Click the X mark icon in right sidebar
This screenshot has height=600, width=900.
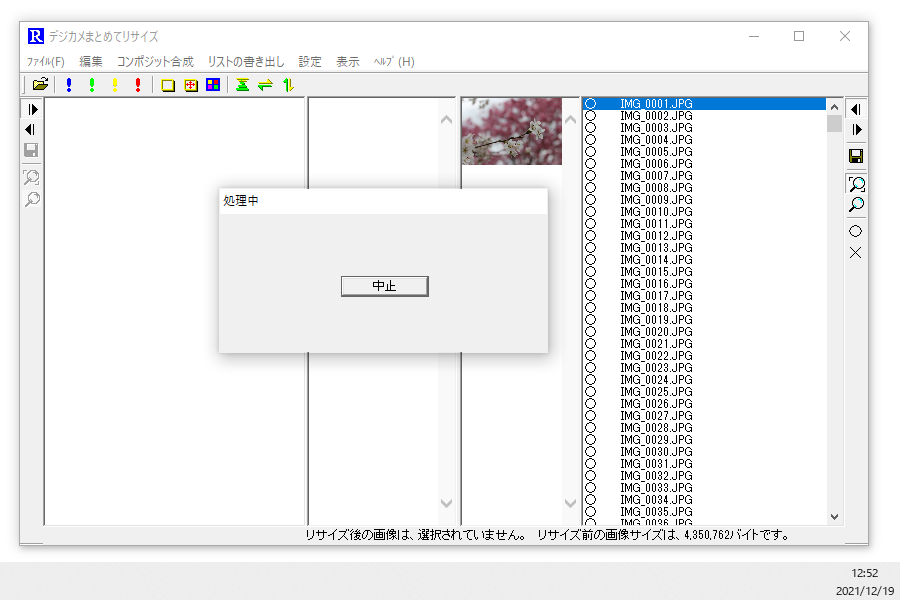tap(855, 253)
